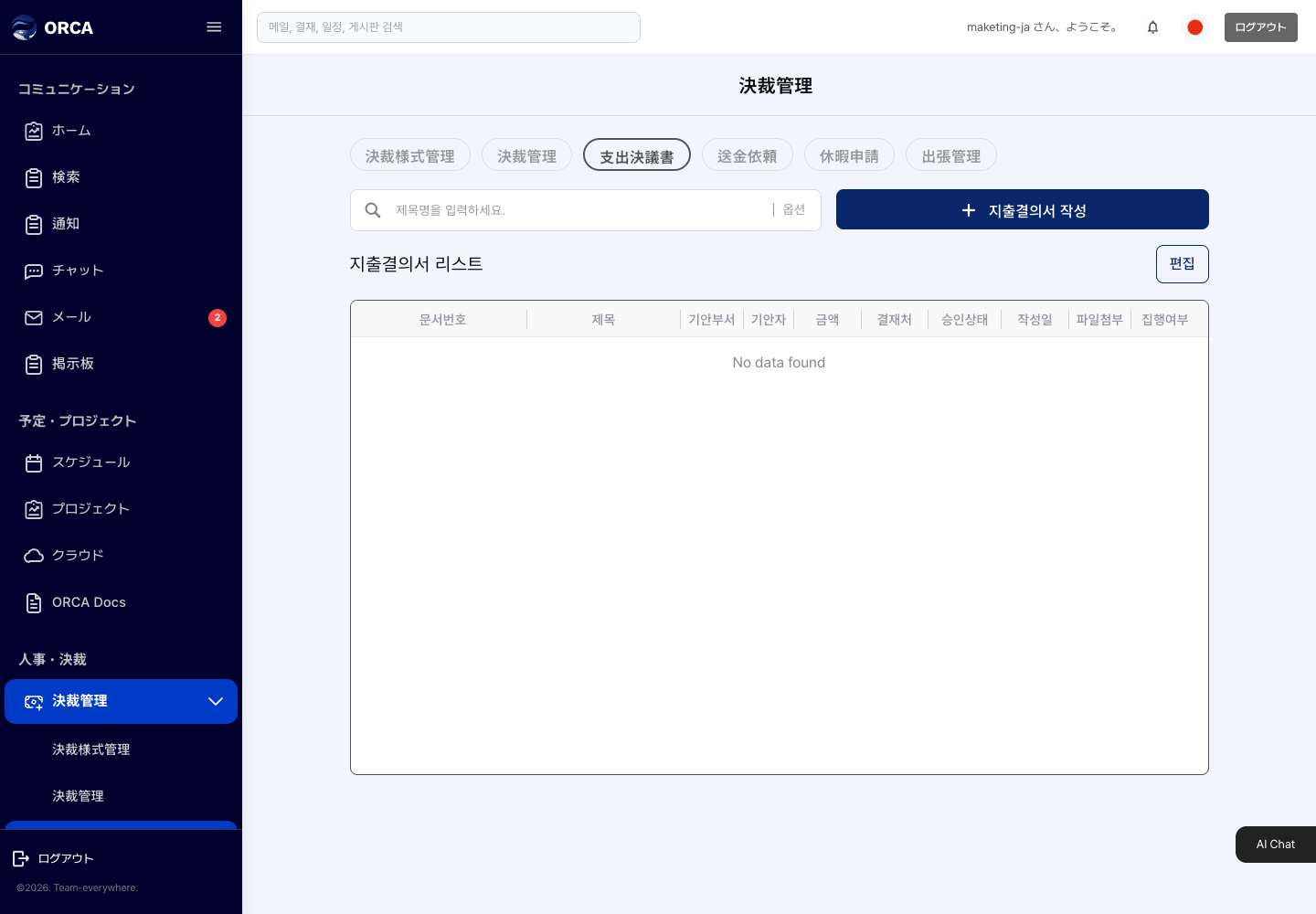The height and width of the screenshot is (914, 1316).
Task: Click the 집행여부 column header
Action: coord(1165,319)
